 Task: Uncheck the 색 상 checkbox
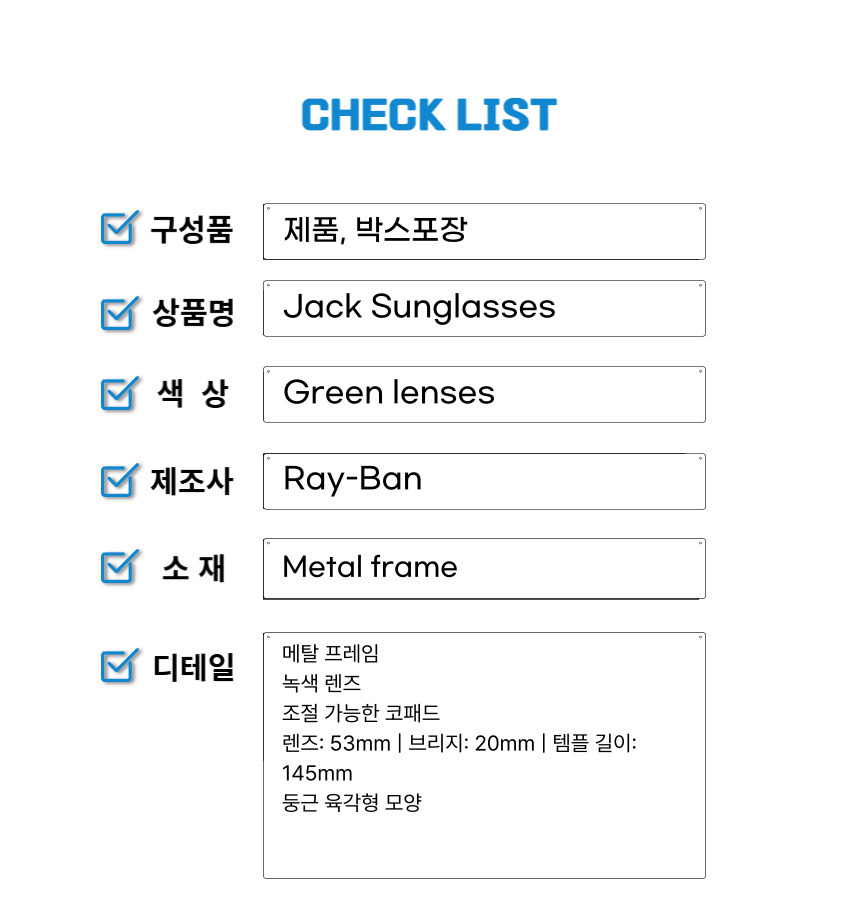tap(119, 394)
